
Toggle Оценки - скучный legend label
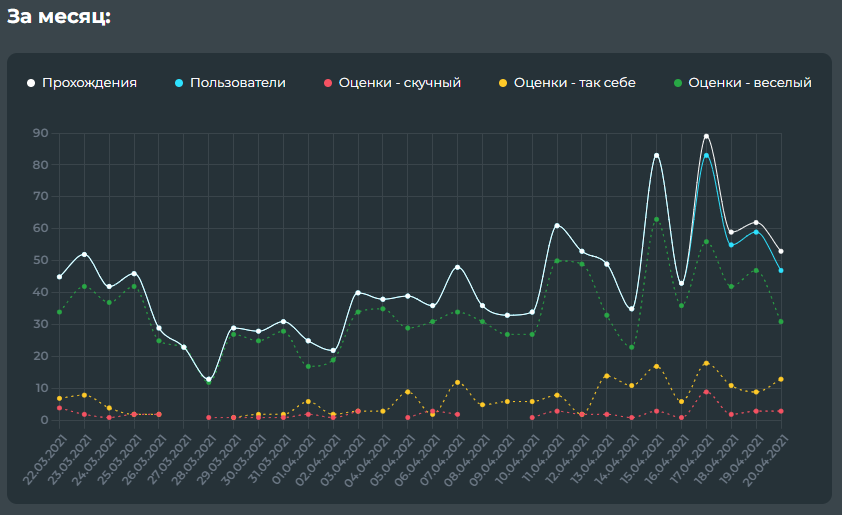[399, 83]
